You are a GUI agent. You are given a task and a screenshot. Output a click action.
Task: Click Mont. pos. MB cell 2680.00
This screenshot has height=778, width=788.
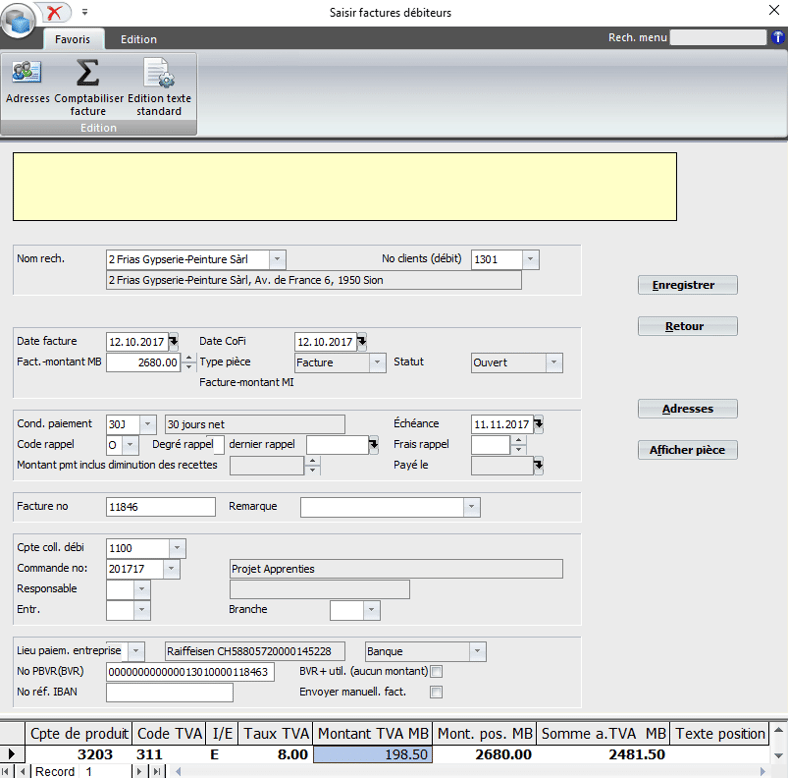tap(484, 754)
